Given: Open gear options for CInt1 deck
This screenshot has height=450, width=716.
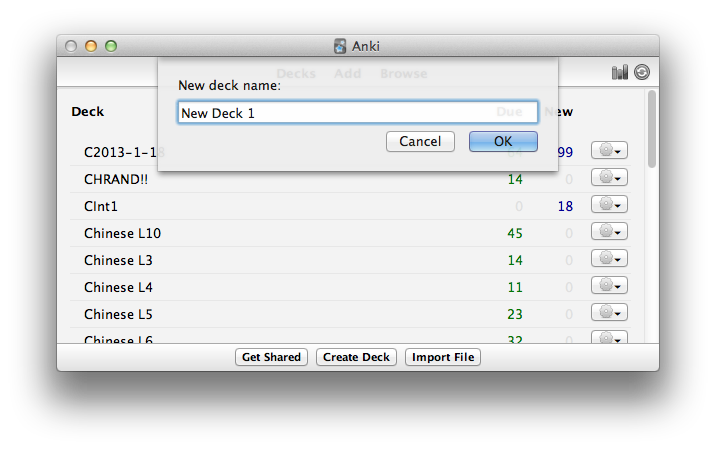Looking at the screenshot, I should click(x=609, y=204).
